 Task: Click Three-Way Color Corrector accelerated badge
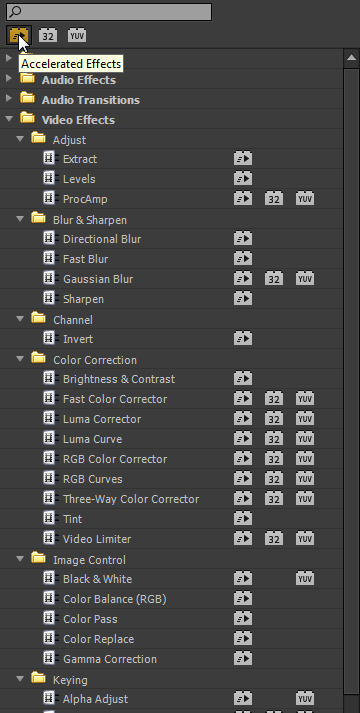243,498
